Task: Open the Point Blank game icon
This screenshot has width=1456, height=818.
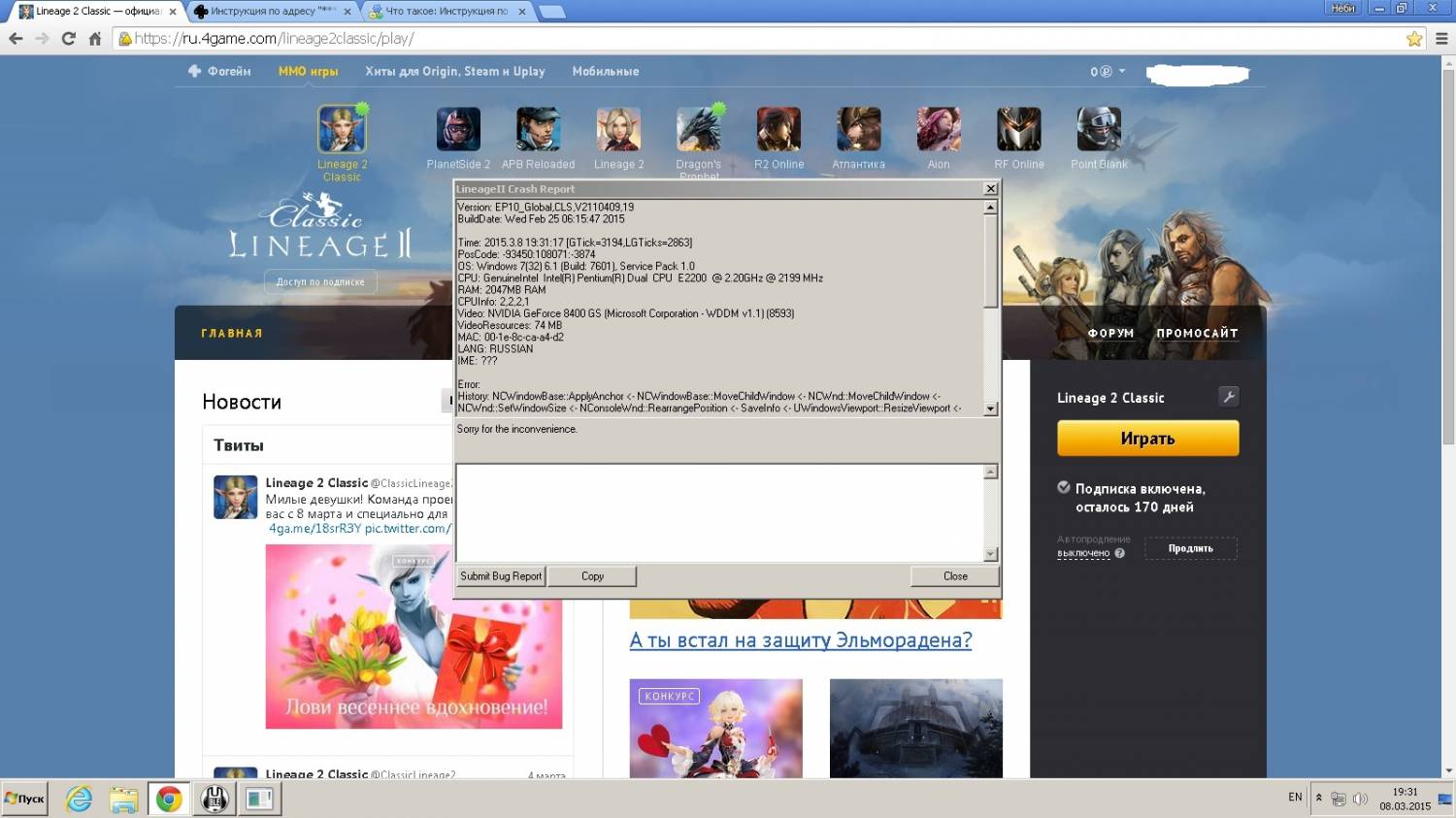Action: (x=1099, y=130)
